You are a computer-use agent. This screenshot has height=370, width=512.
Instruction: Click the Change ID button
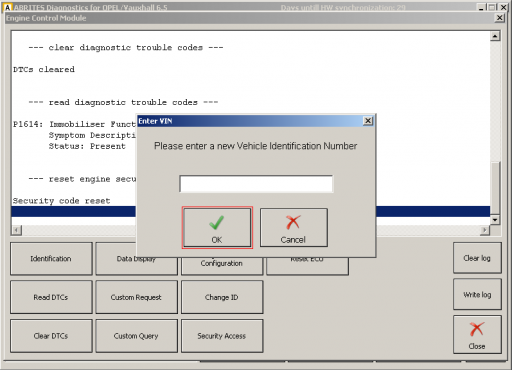(222, 297)
